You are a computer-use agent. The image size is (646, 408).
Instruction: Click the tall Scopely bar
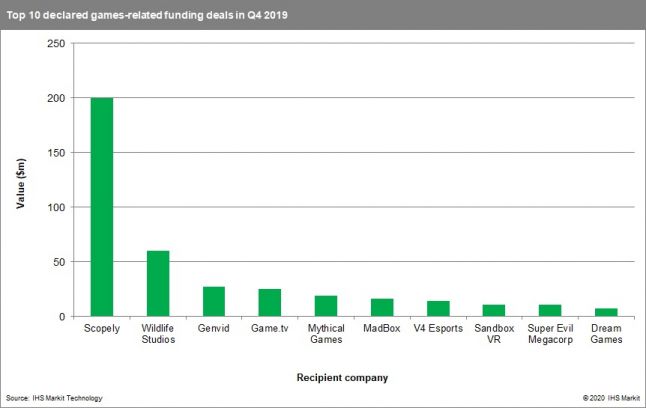pos(101,207)
